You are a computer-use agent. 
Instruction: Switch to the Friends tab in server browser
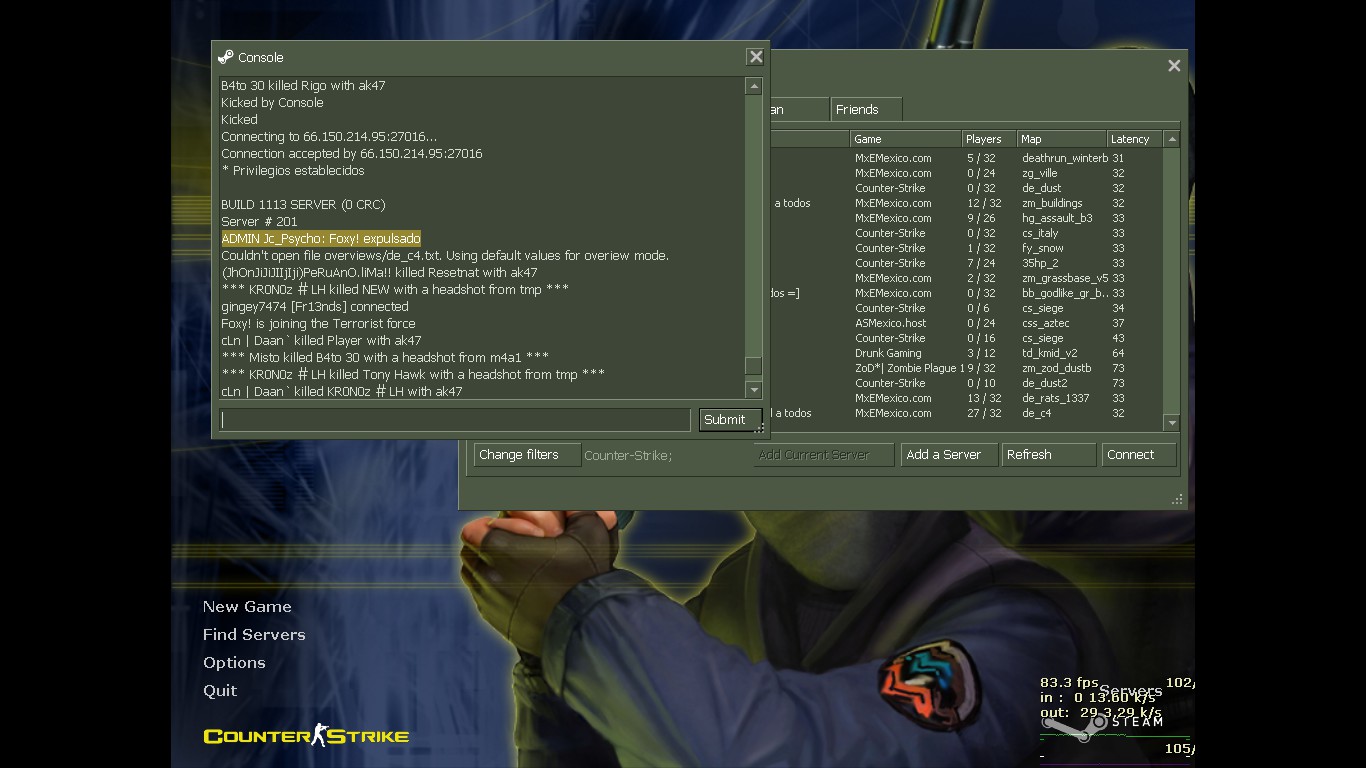pos(864,109)
